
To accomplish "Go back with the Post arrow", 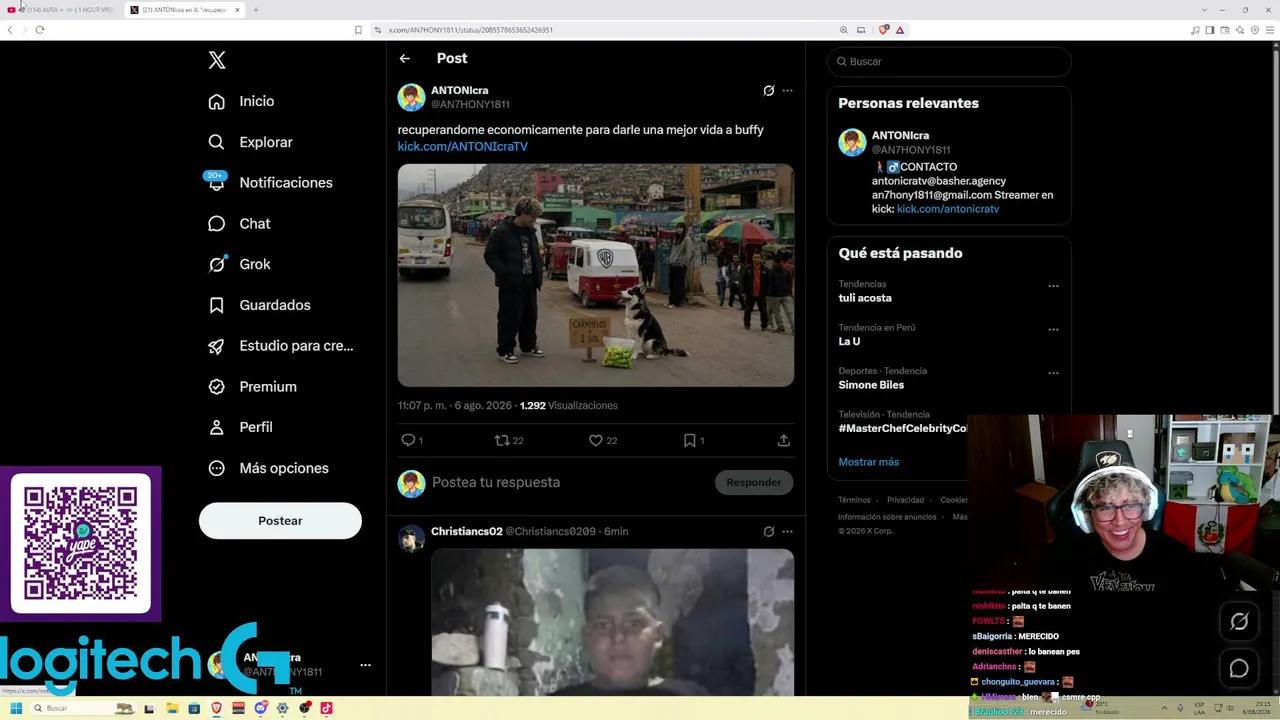I will pos(405,58).
